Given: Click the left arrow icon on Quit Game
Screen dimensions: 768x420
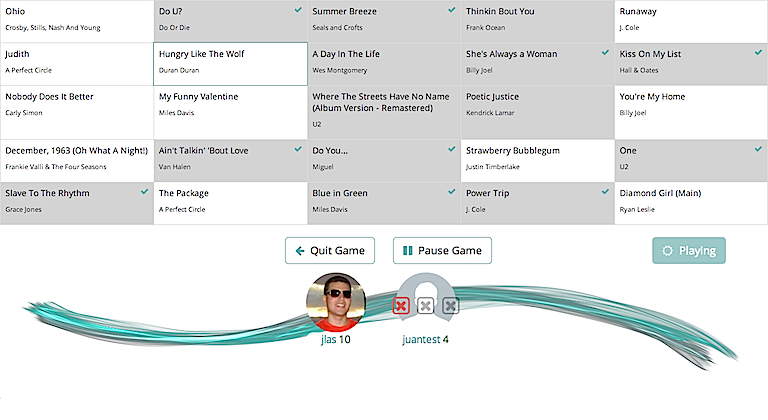Looking at the screenshot, I should point(300,251).
